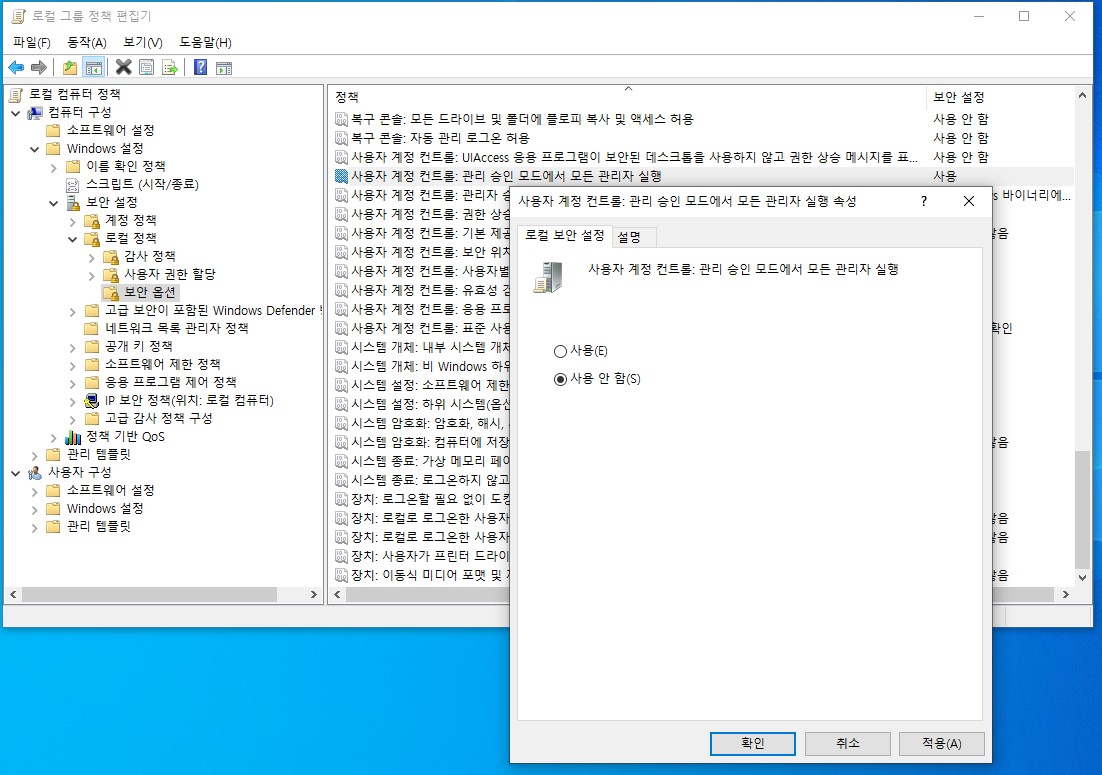
Task: Expand the 감사 정책 node
Action: click(91, 257)
